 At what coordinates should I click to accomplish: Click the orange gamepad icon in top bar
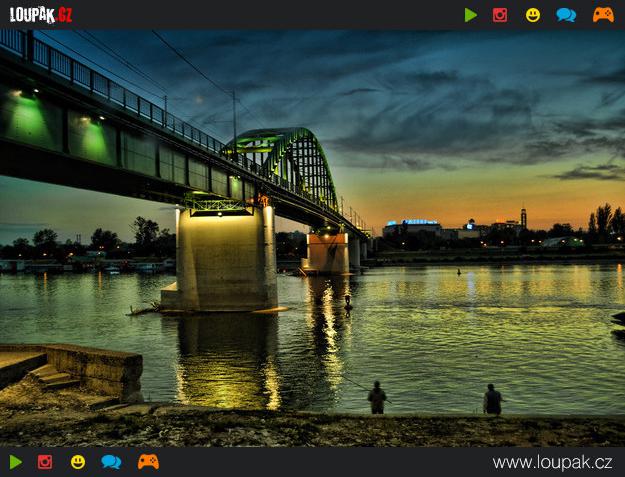[603, 15]
